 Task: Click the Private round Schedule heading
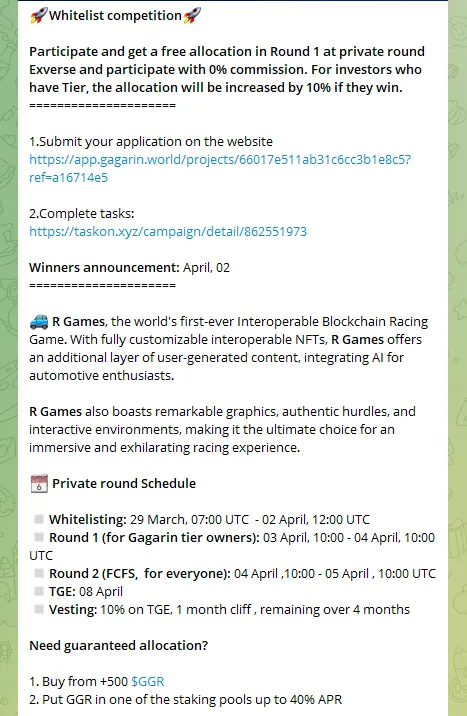[x=124, y=484]
